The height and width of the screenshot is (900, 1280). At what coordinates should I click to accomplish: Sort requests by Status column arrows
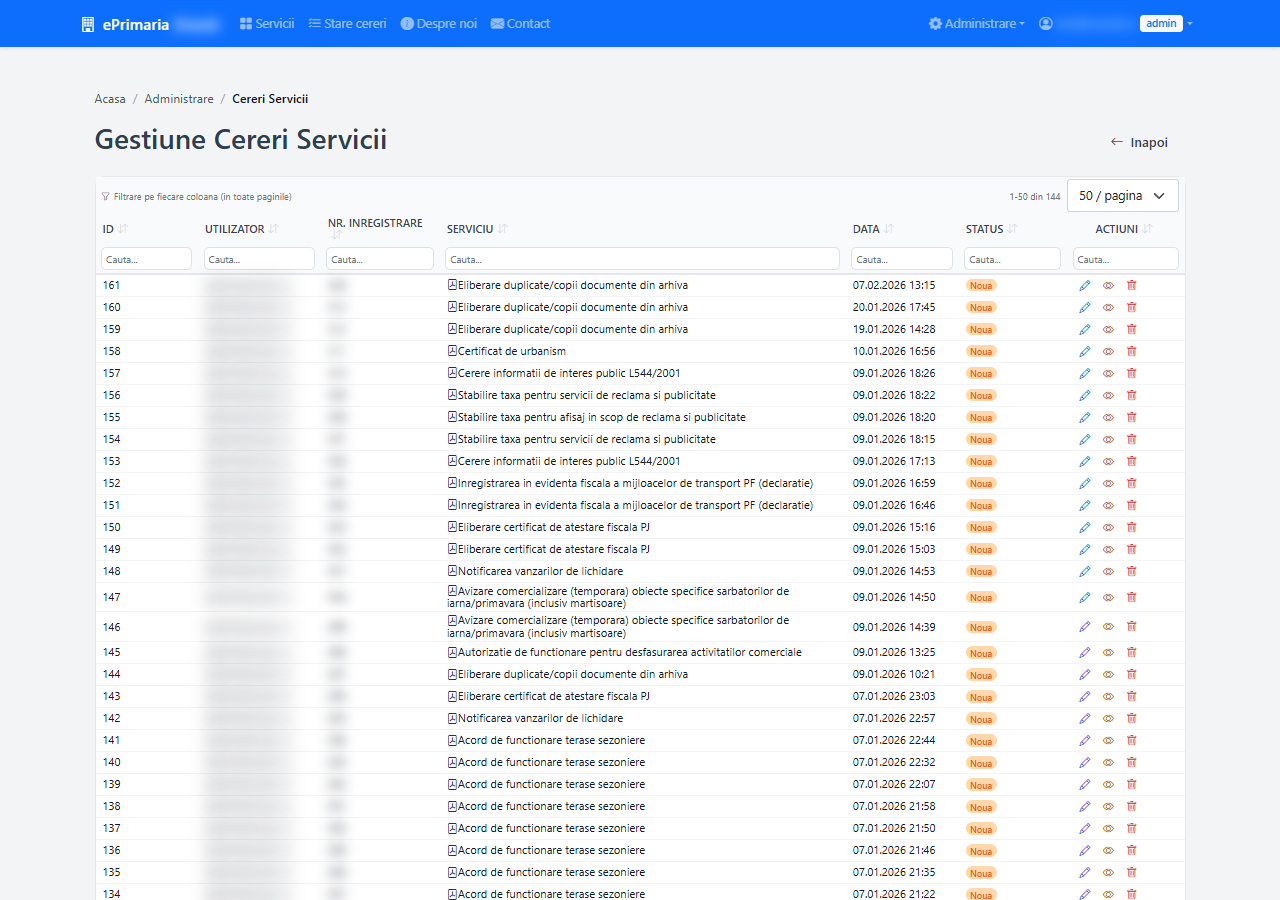click(x=1013, y=229)
